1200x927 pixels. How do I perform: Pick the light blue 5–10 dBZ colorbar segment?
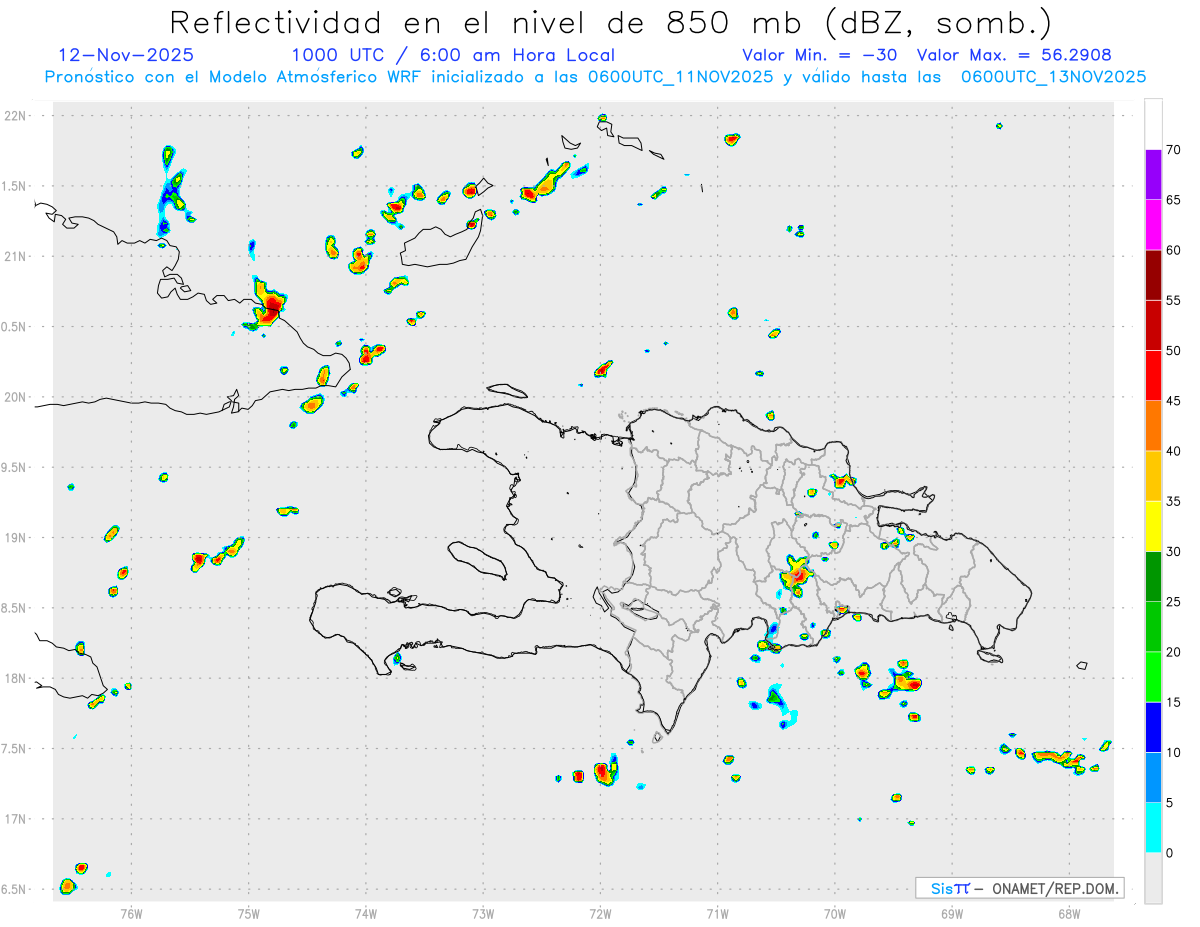[1153, 777]
